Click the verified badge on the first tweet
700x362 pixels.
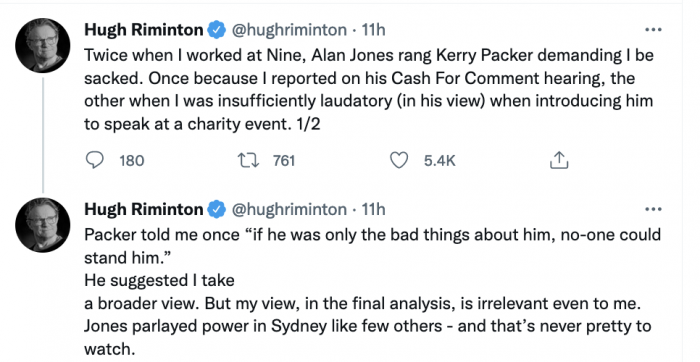[x=217, y=30]
